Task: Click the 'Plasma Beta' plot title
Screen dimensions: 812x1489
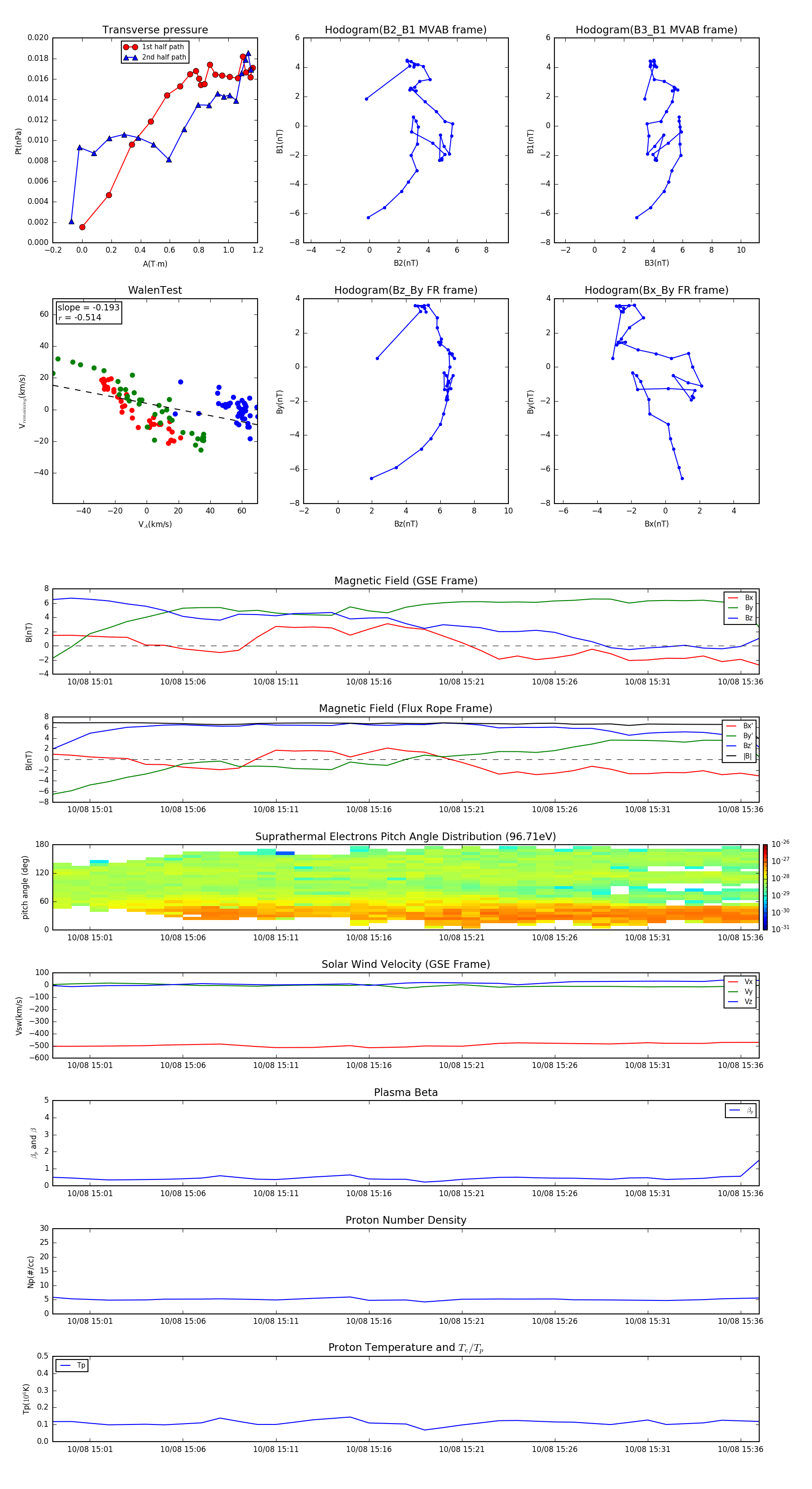Action: [x=406, y=1092]
